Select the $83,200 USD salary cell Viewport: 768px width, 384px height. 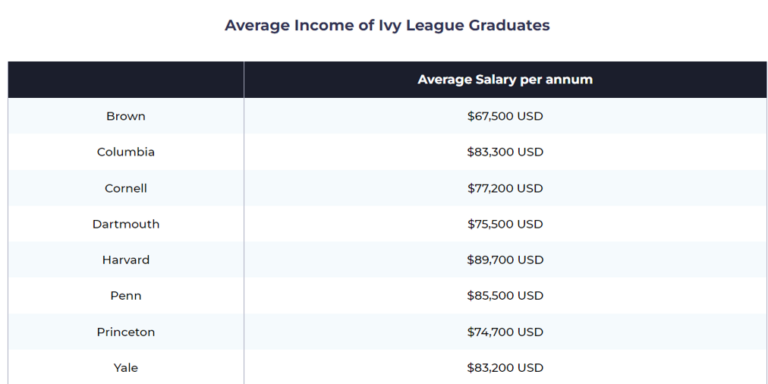(505, 368)
